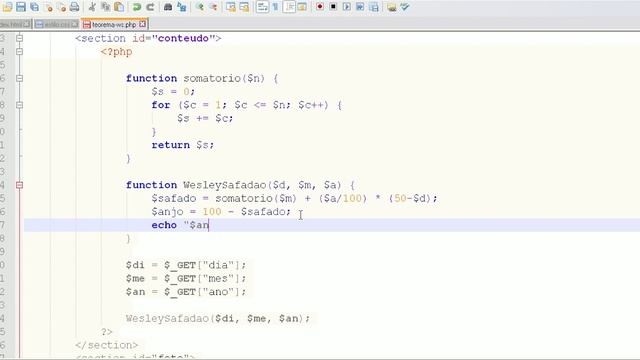Cut selection using the scissors icon
Screen dimensions: 640x360
coord(92,7)
